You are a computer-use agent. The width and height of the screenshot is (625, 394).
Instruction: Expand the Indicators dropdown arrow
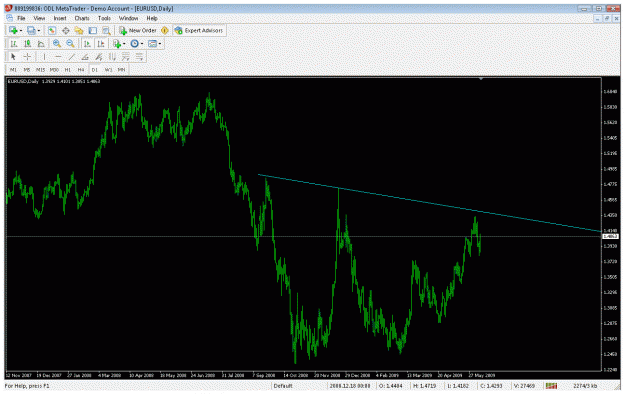point(124,44)
